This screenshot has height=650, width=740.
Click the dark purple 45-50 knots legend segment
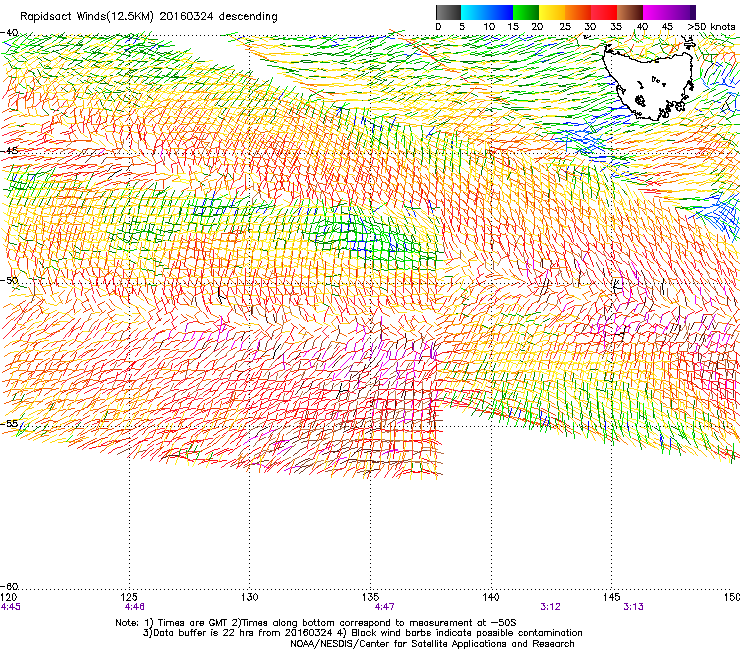pos(682,12)
